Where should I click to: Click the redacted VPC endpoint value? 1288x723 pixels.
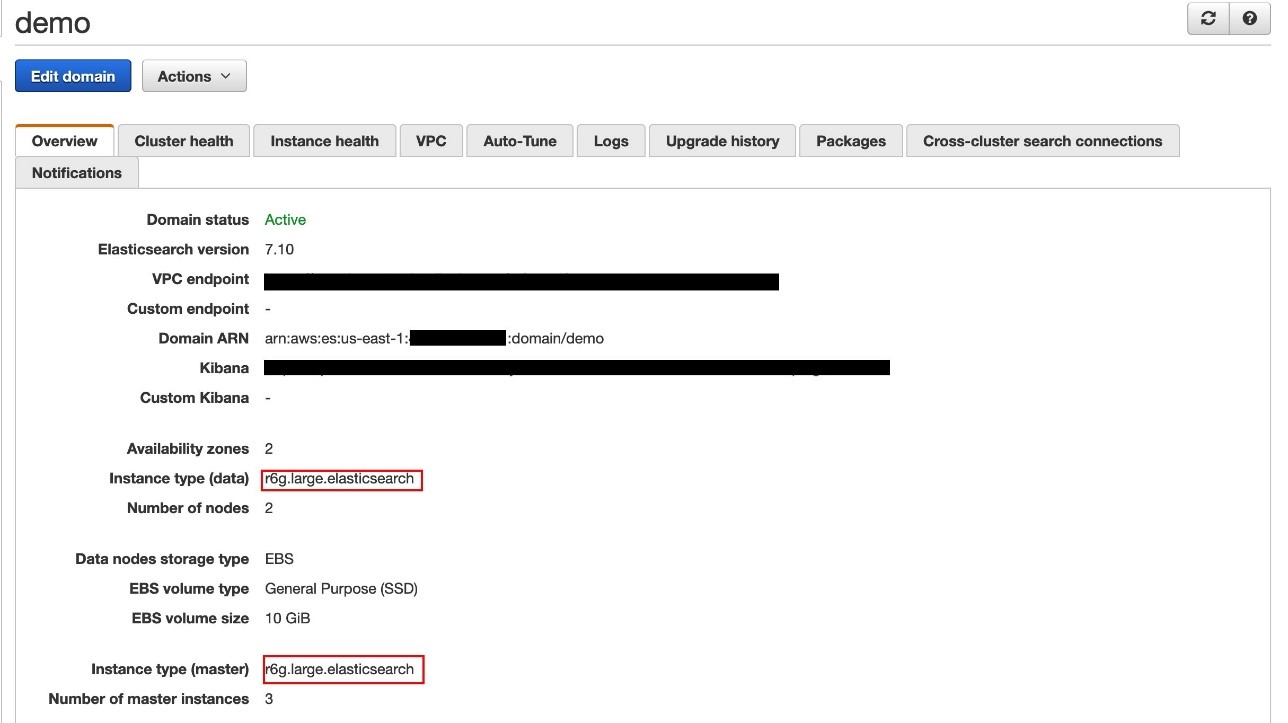pyautogui.click(x=521, y=280)
